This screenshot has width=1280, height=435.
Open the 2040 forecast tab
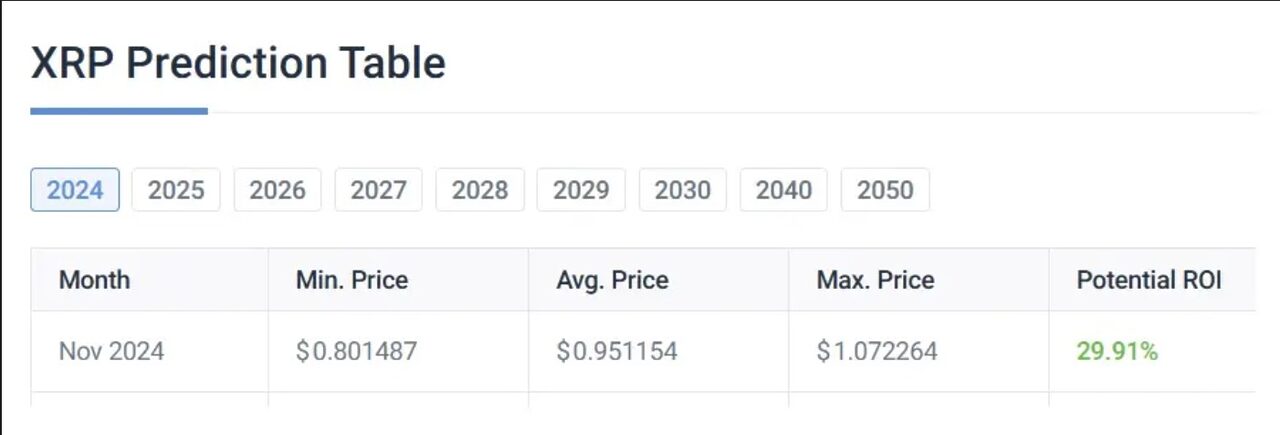(x=783, y=190)
